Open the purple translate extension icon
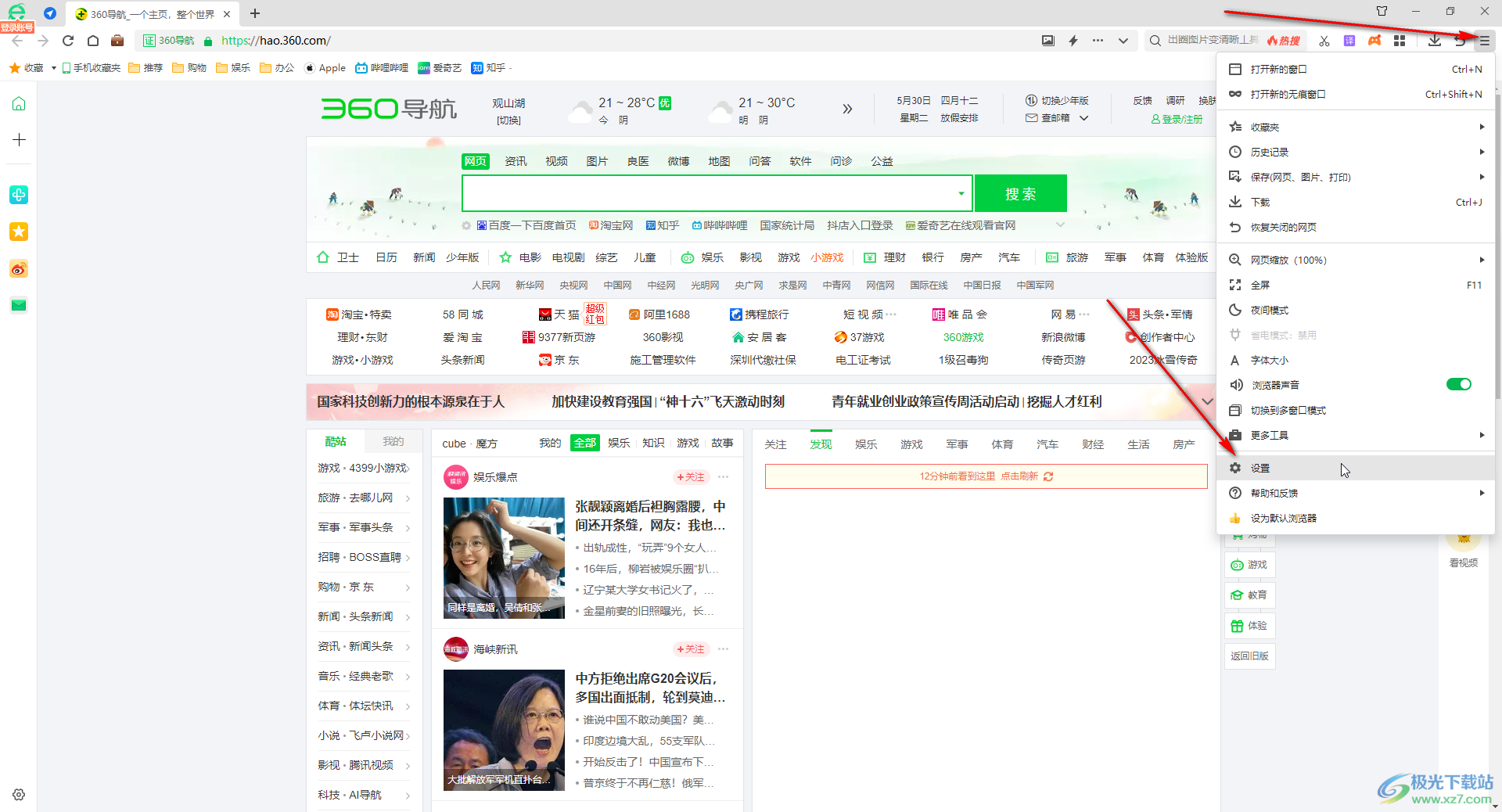 tap(1349, 41)
